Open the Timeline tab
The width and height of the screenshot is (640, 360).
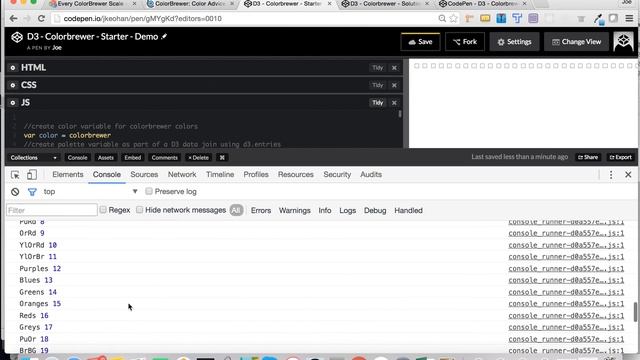(220, 174)
